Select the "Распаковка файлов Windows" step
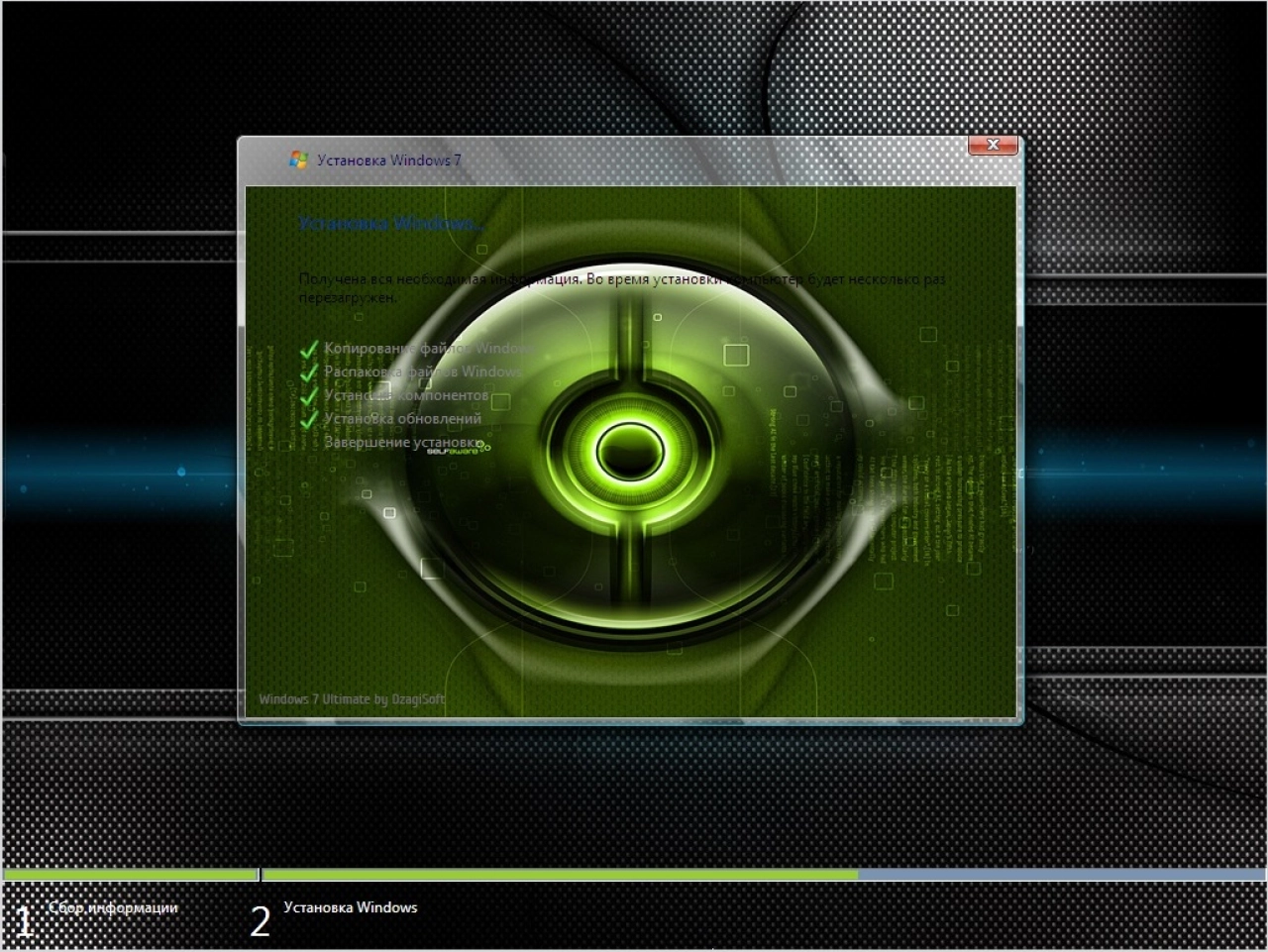 click(423, 371)
